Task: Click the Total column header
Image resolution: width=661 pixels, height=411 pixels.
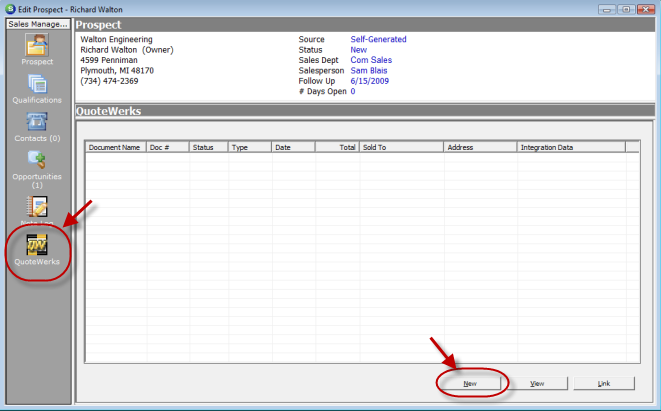Action: coord(337,147)
